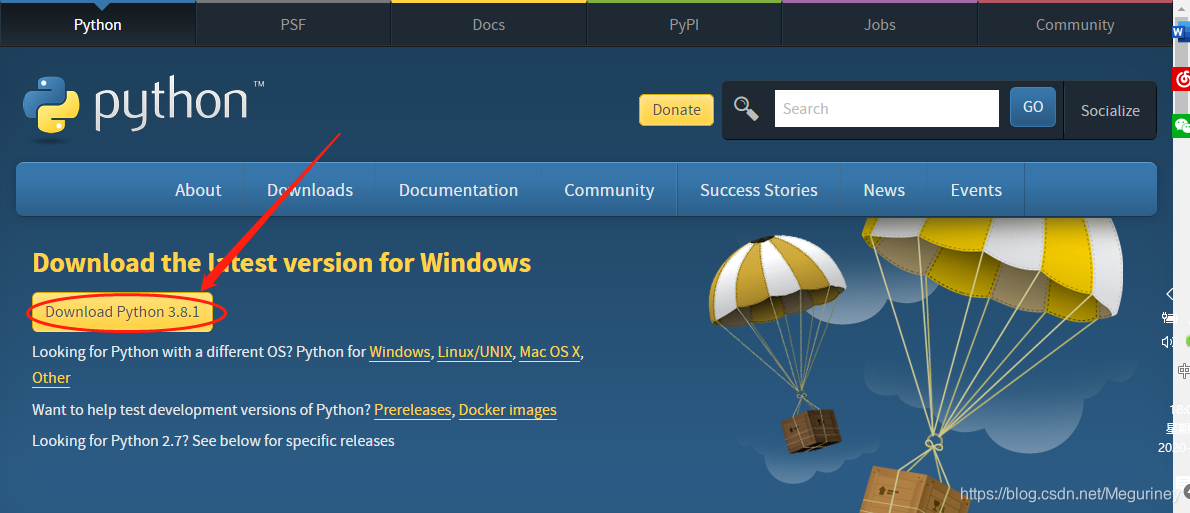Open the PyPI top tab
The width and height of the screenshot is (1190, 513).
[x=684, y=24]
